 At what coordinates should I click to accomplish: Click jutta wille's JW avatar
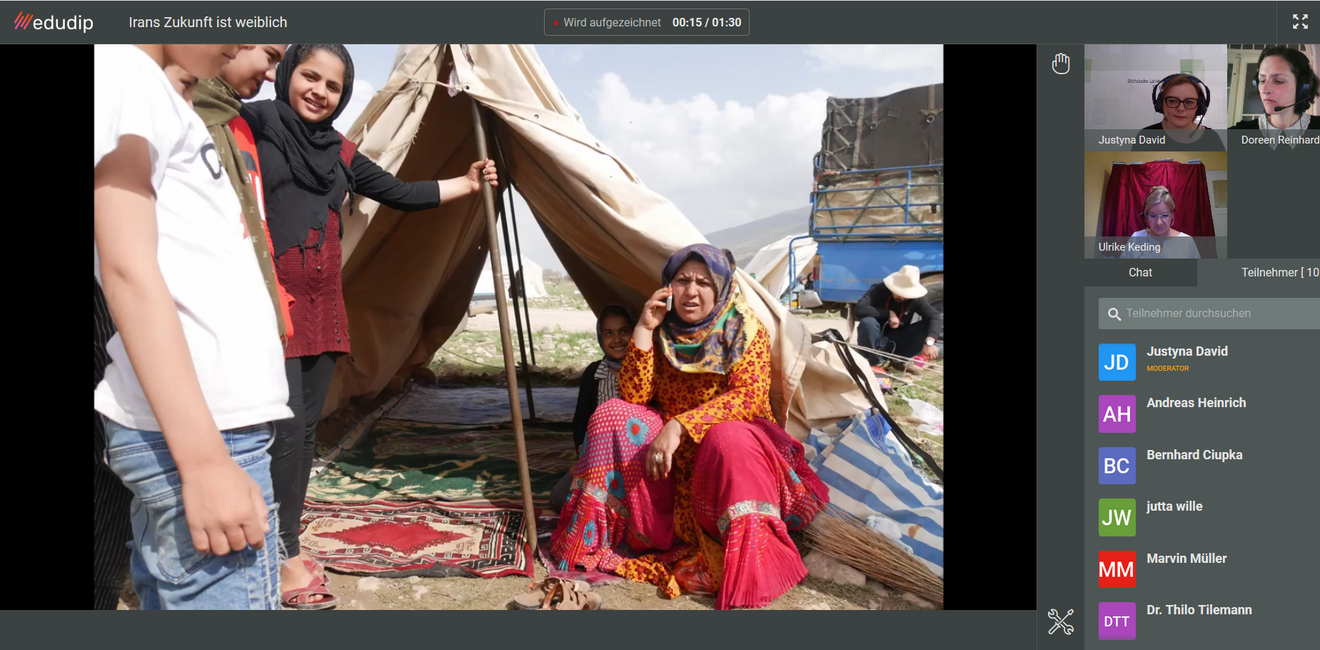tap(1117, 518)
